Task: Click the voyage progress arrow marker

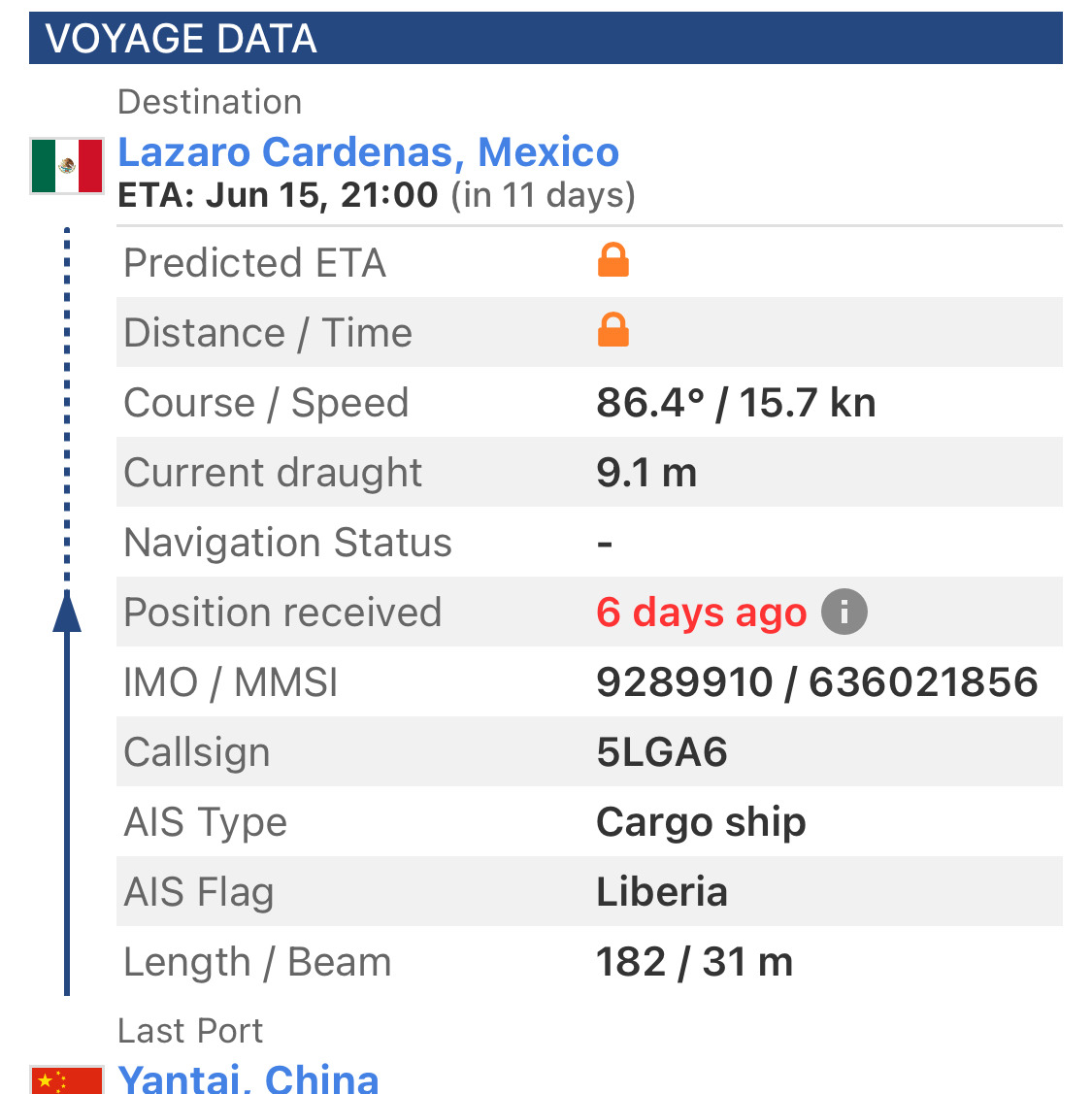Action: [x=67, y=612]
